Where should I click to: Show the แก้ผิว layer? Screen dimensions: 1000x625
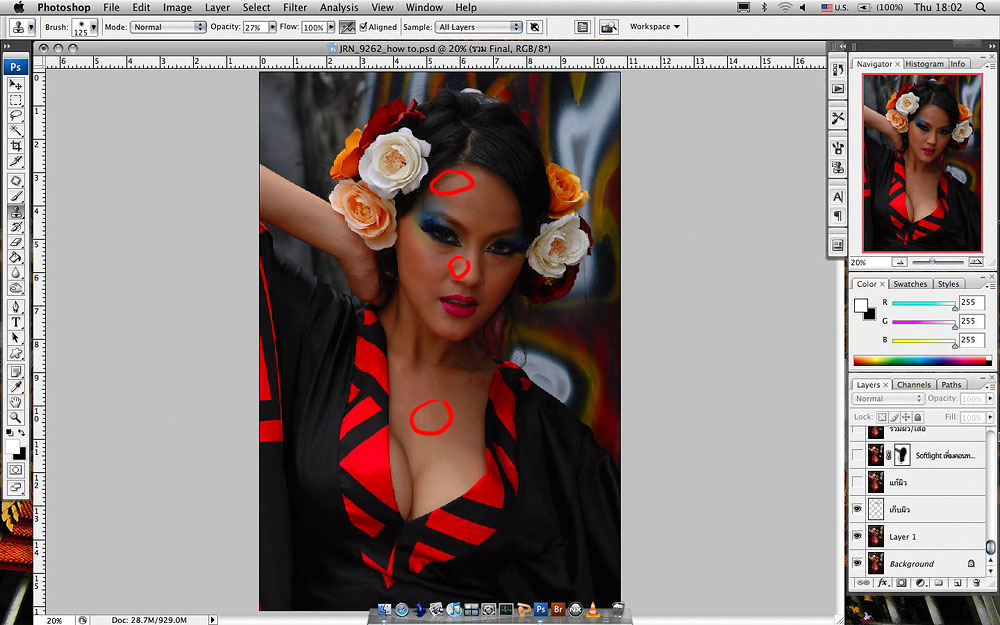857,482
